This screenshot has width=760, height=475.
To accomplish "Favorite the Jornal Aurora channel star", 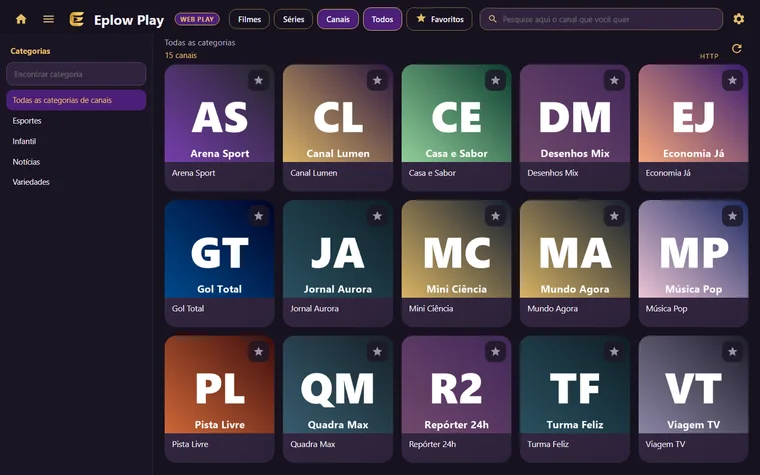I will pos(377,216).
